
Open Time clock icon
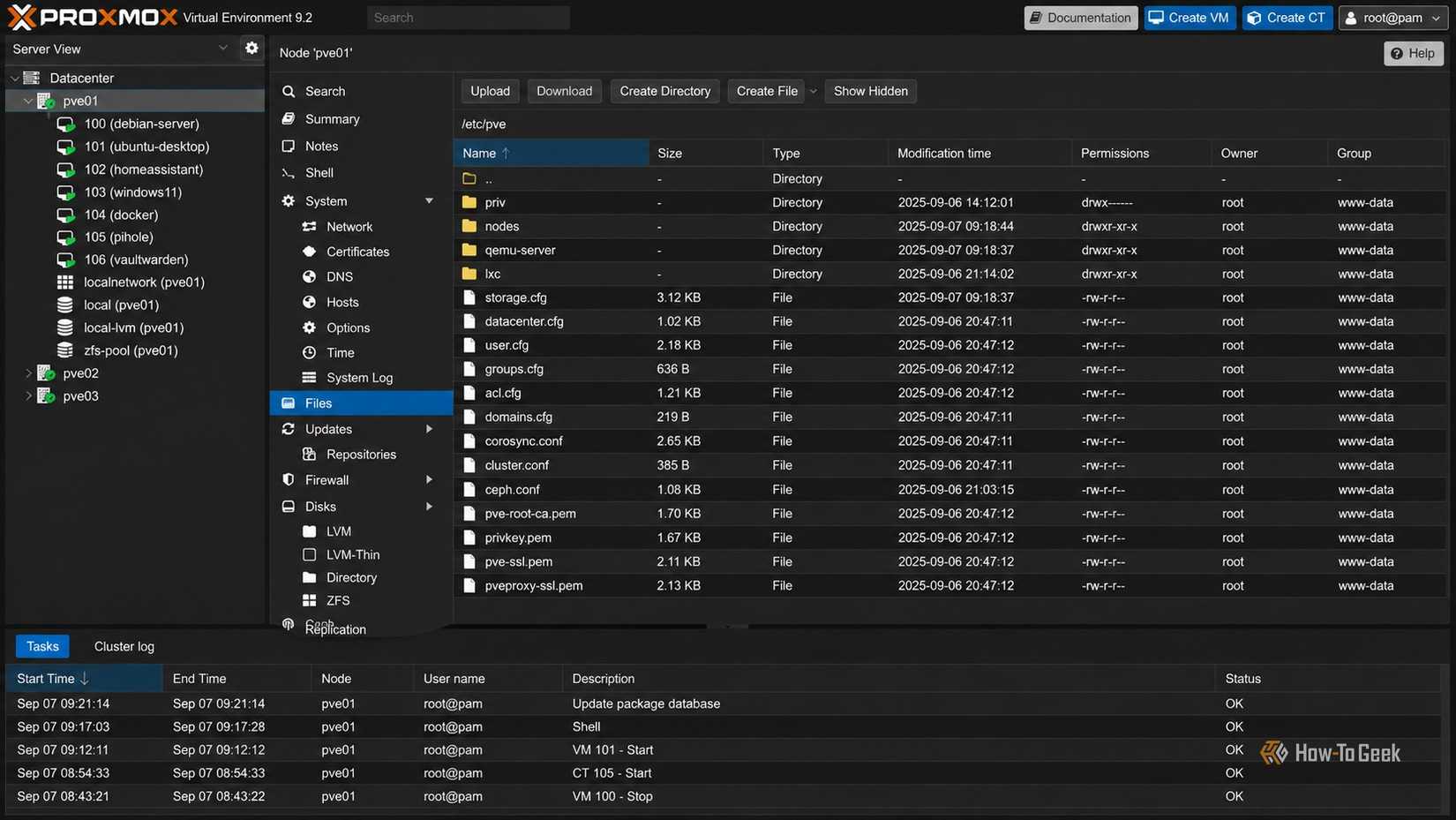point(309,353)
